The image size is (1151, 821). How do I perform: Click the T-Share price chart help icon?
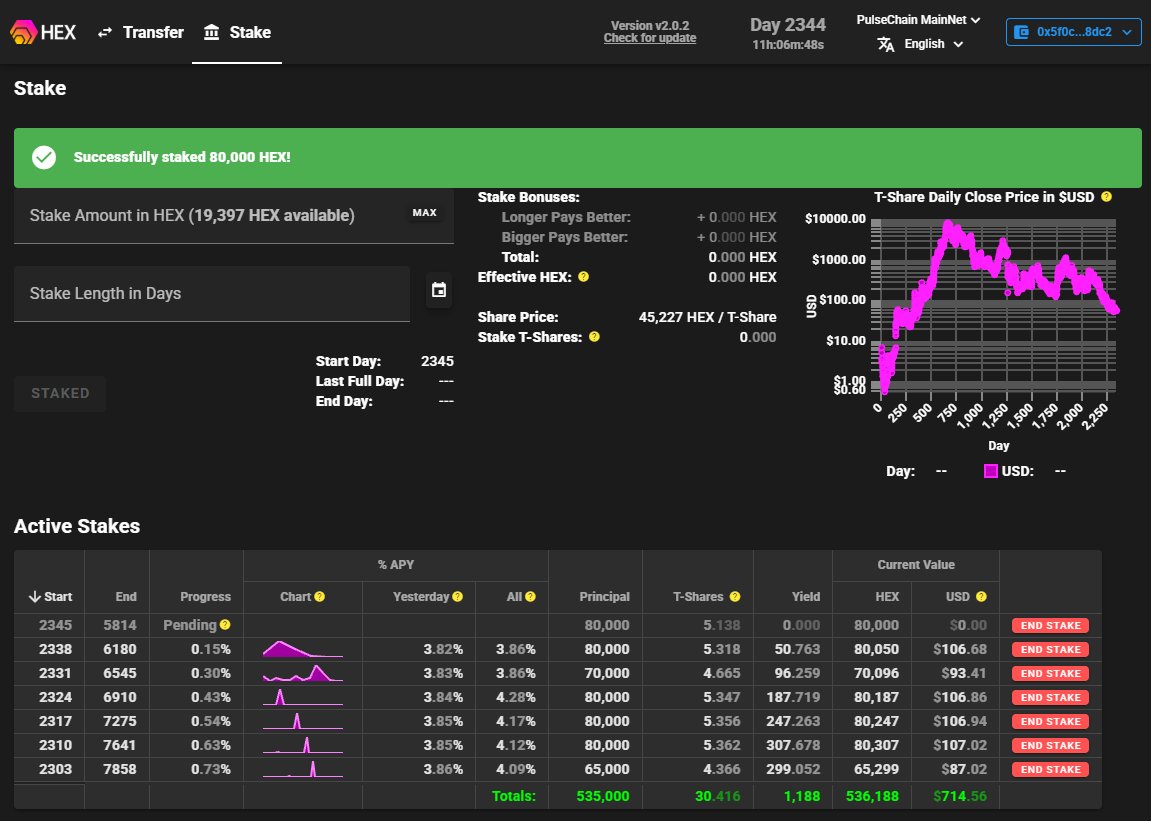tap(1106, 197)
